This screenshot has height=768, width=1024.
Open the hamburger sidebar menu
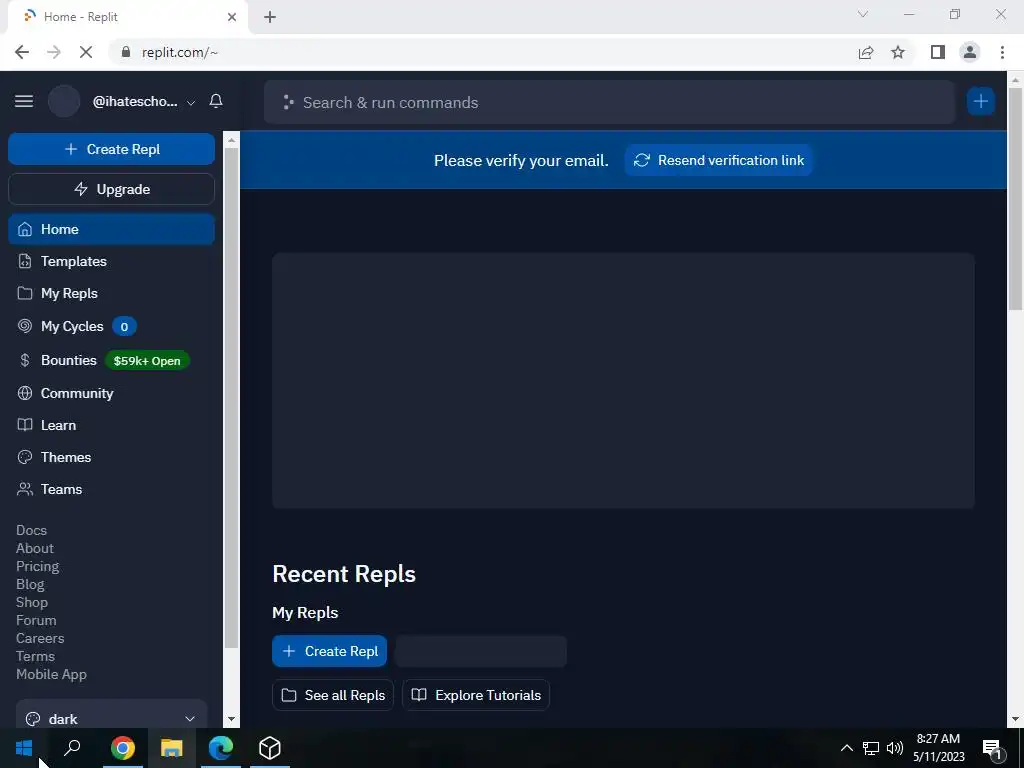click(24, 101)
